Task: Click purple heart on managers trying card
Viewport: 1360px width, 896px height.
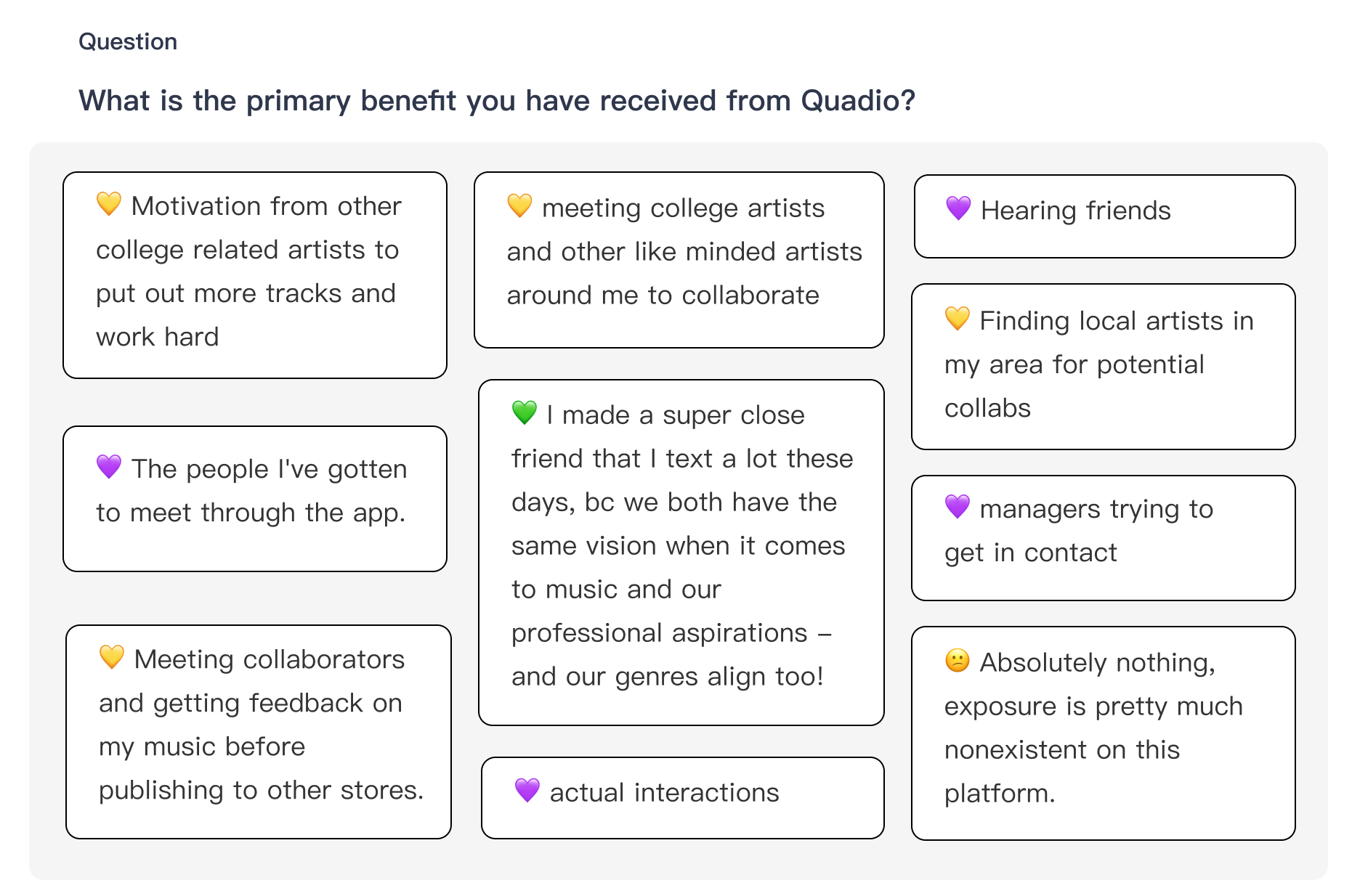Action: click(x=957, y=506)
